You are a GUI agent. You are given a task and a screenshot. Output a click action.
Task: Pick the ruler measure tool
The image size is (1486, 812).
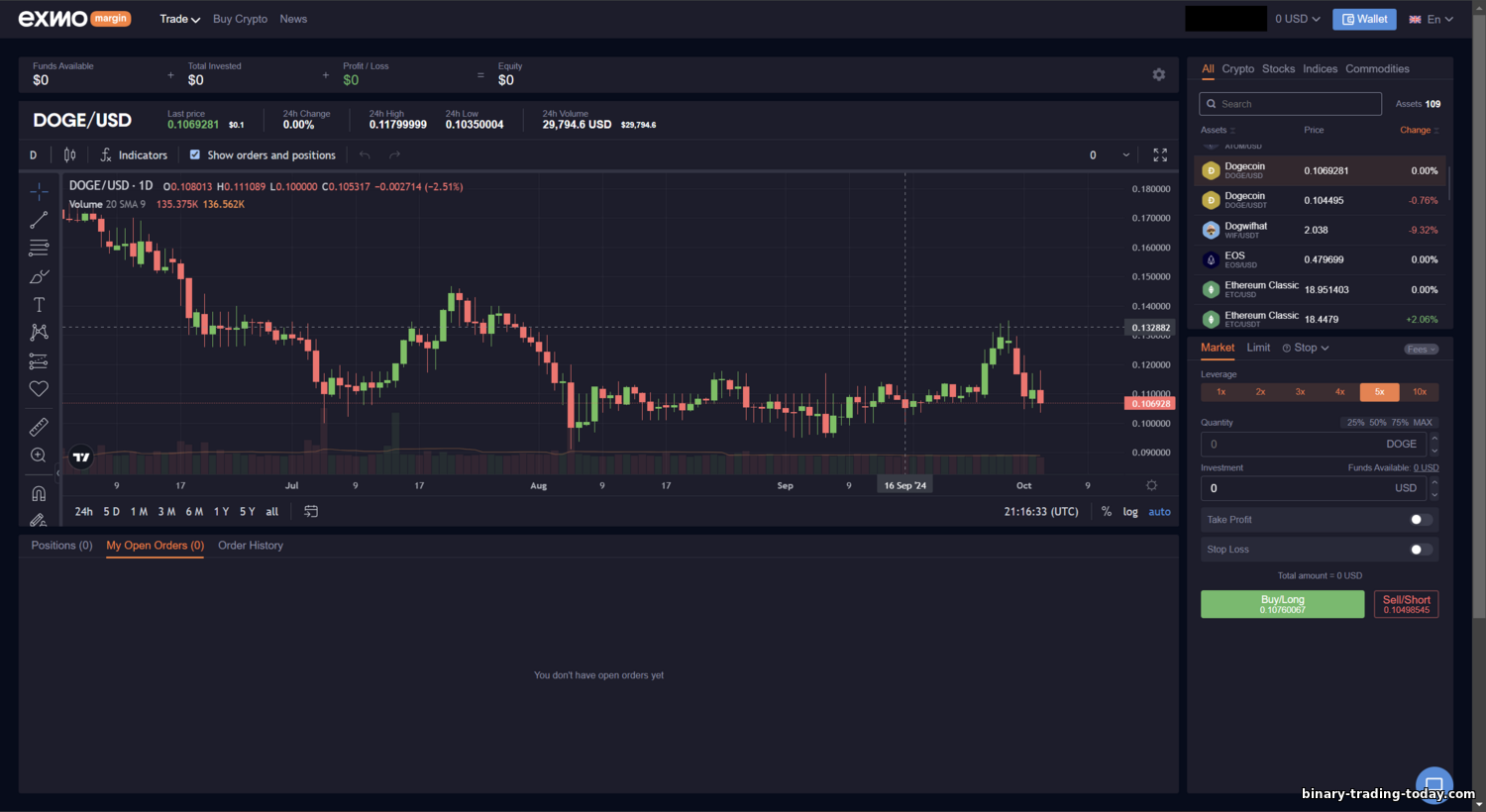click(39, 427)
